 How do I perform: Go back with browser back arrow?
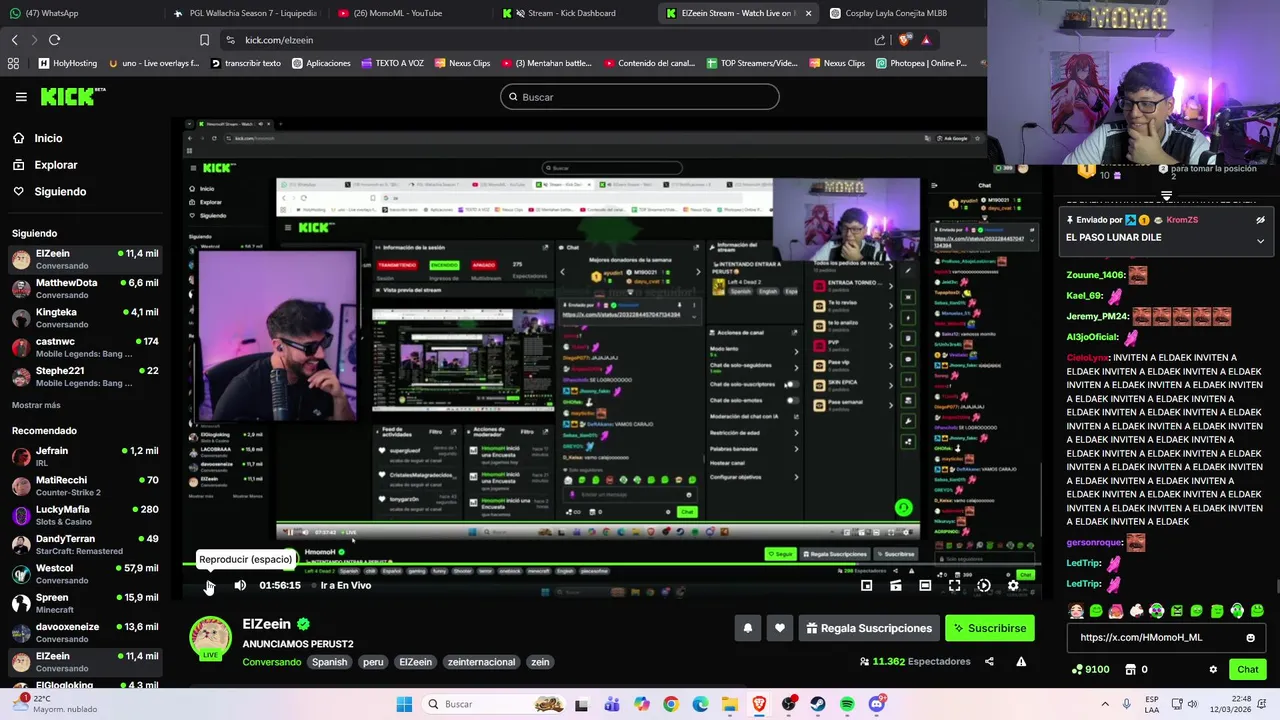click(14, 40)
